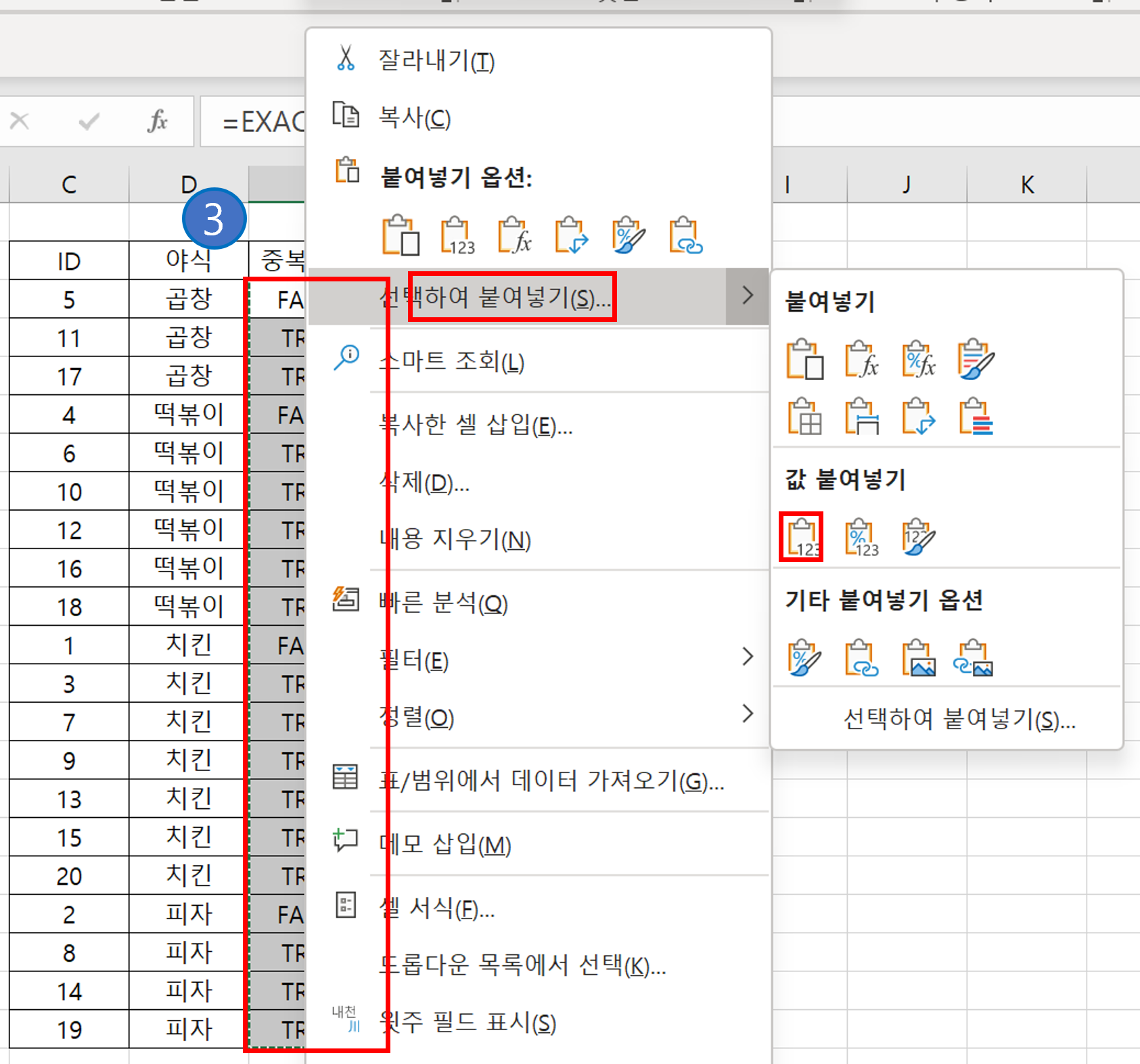Select the paste as picture icon
Image resolution: width=1140 pixels, height=1064 pixels.
pyautogui.click(x=918, y=658)
